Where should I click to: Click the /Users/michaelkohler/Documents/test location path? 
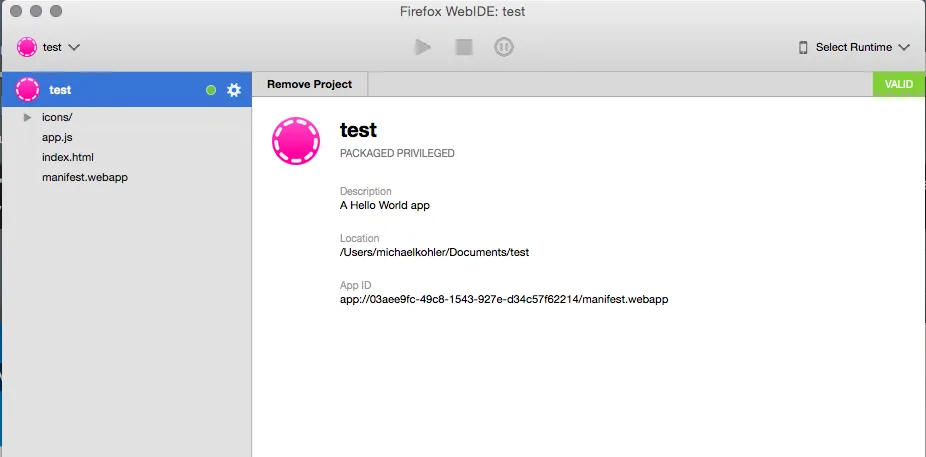coord(434,252)
